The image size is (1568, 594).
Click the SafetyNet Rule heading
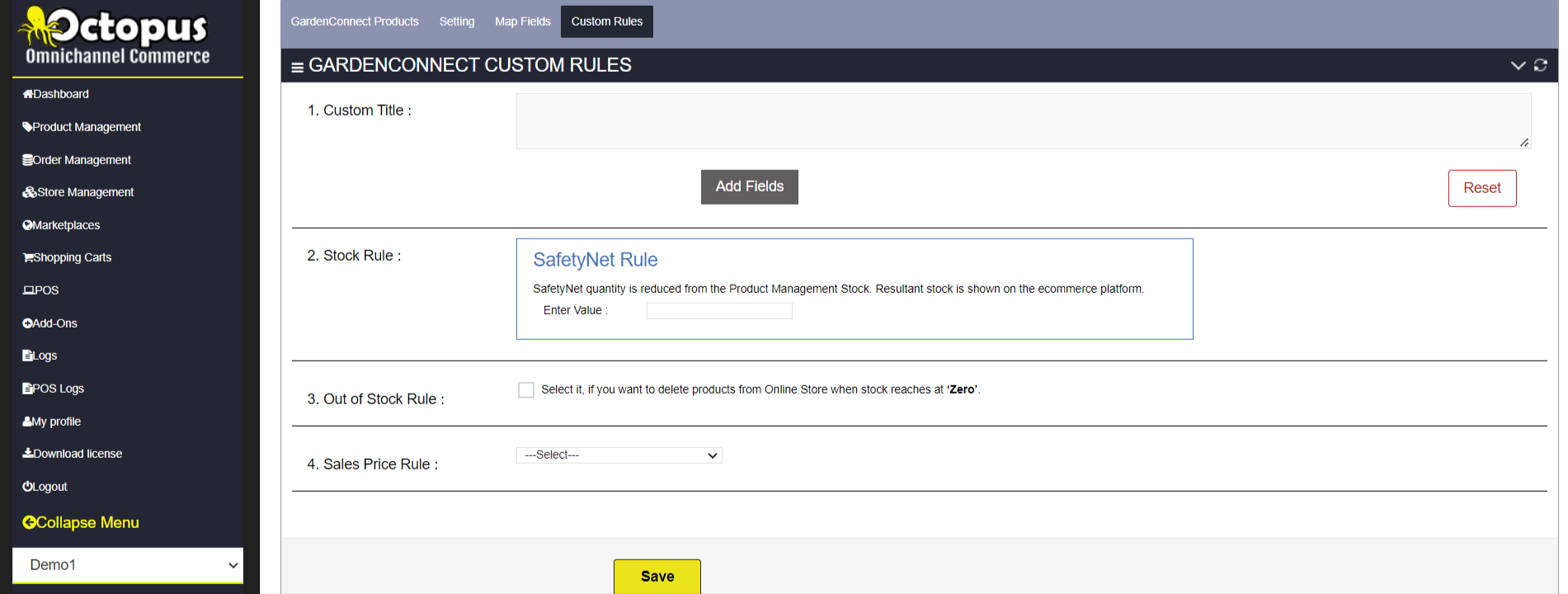(x=596, y=260)
